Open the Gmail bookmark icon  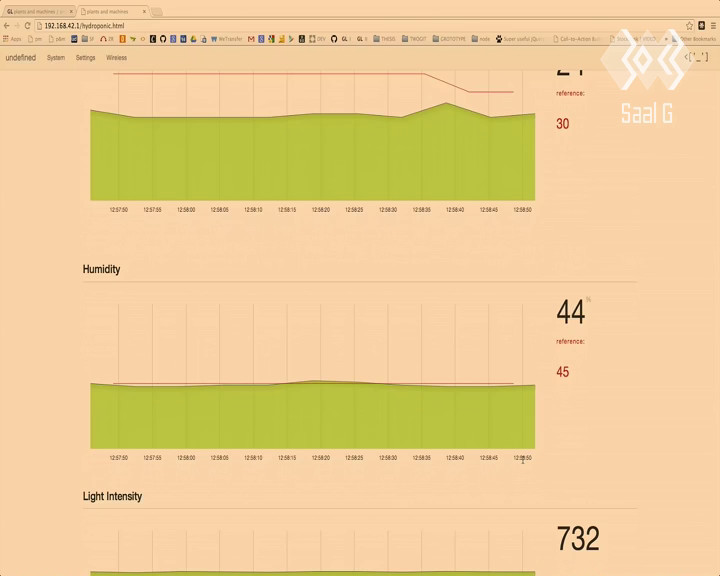[x=251, y=39]
